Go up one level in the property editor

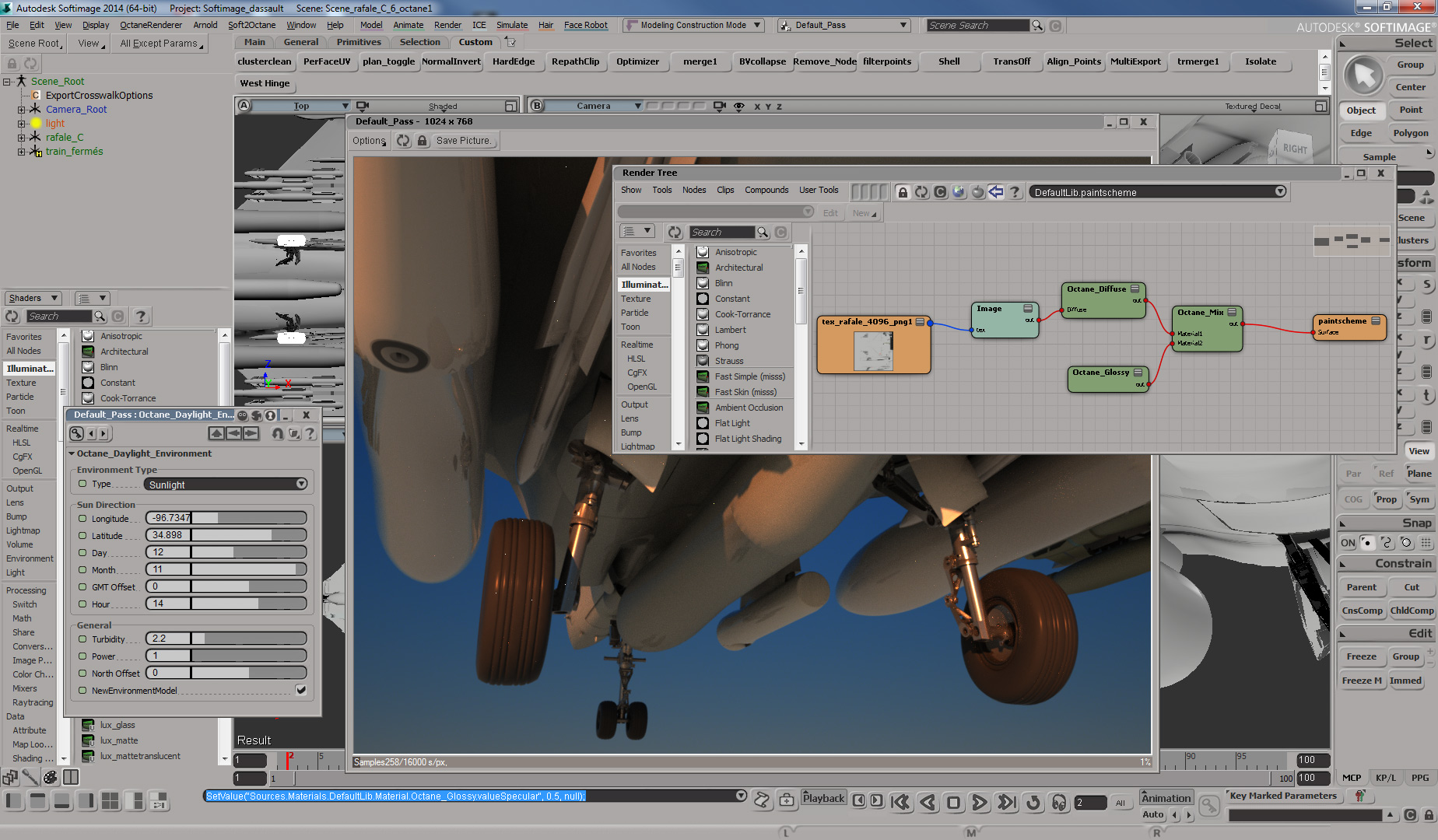[x=216, y=433]
